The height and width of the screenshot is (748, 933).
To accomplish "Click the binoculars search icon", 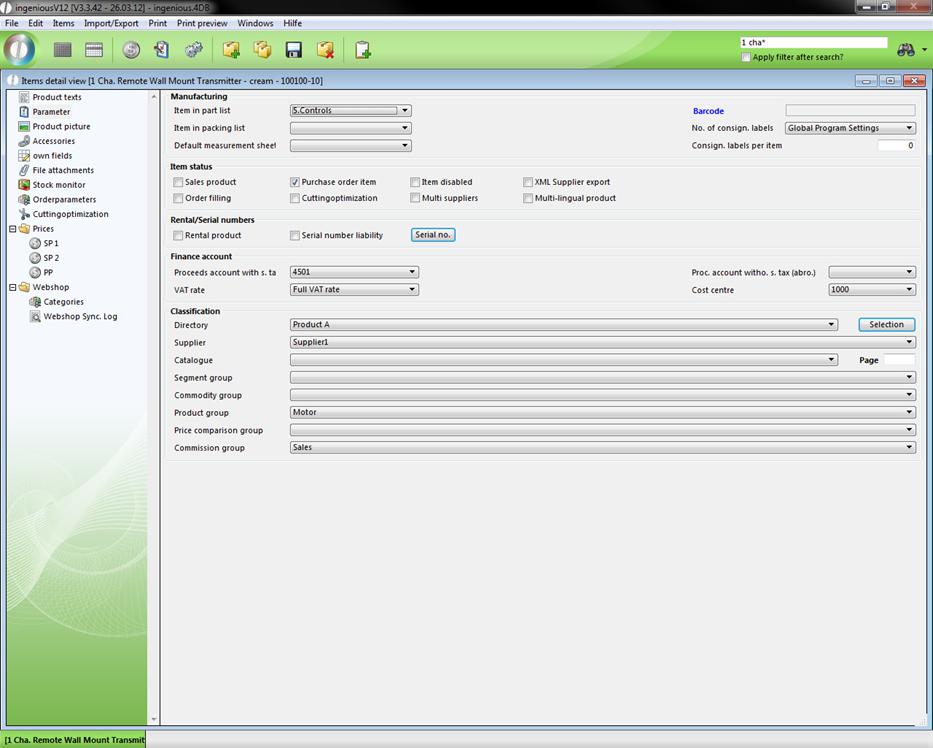I will click(906, 50).
